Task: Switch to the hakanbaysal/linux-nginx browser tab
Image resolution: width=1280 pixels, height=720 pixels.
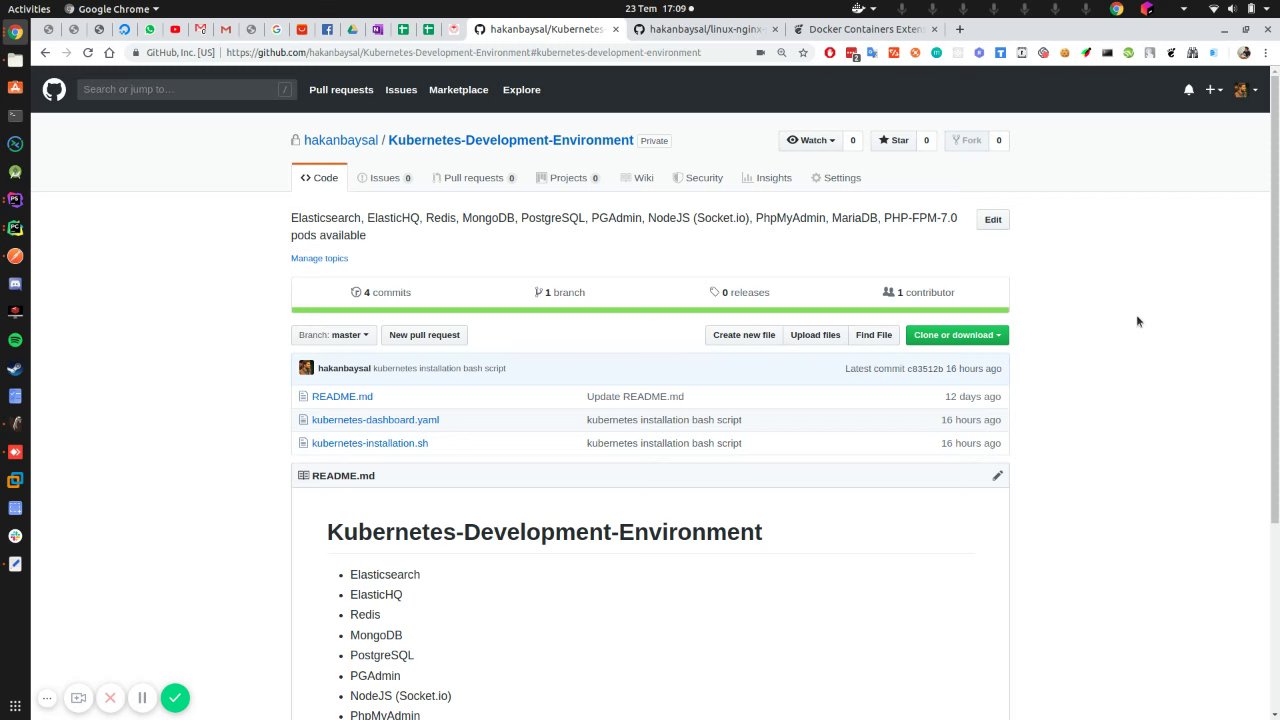Action: click(x=705, y=29)
